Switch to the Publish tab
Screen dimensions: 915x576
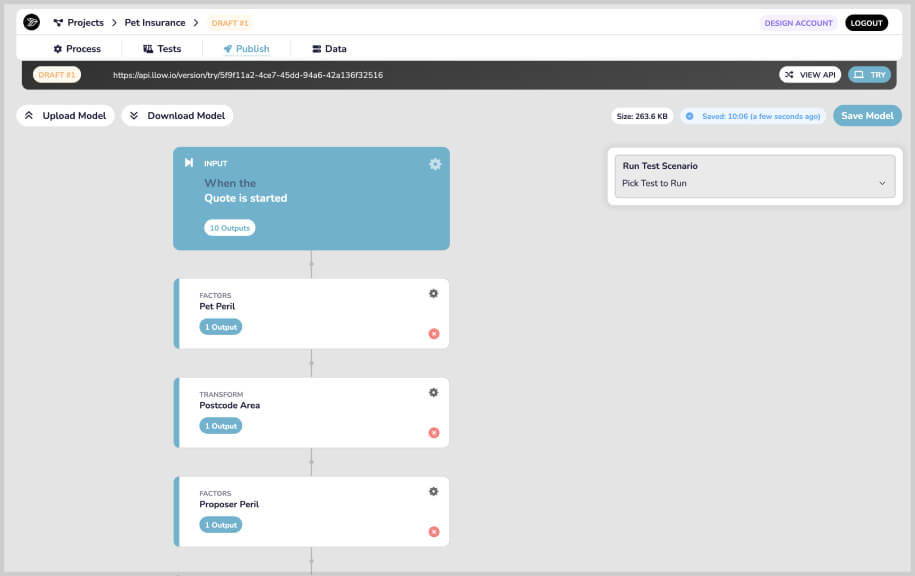point(246,48)
